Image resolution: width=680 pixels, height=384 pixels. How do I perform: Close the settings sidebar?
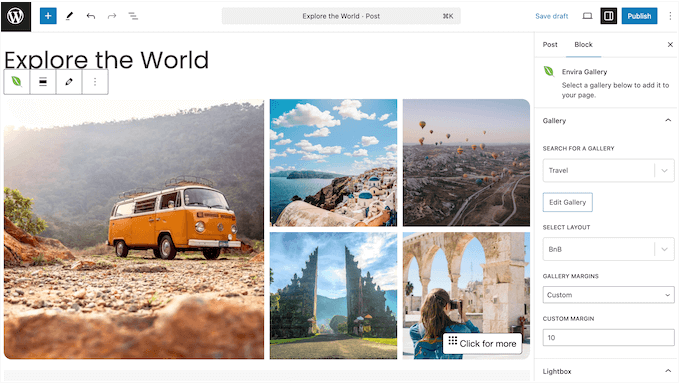coord(670,45)
